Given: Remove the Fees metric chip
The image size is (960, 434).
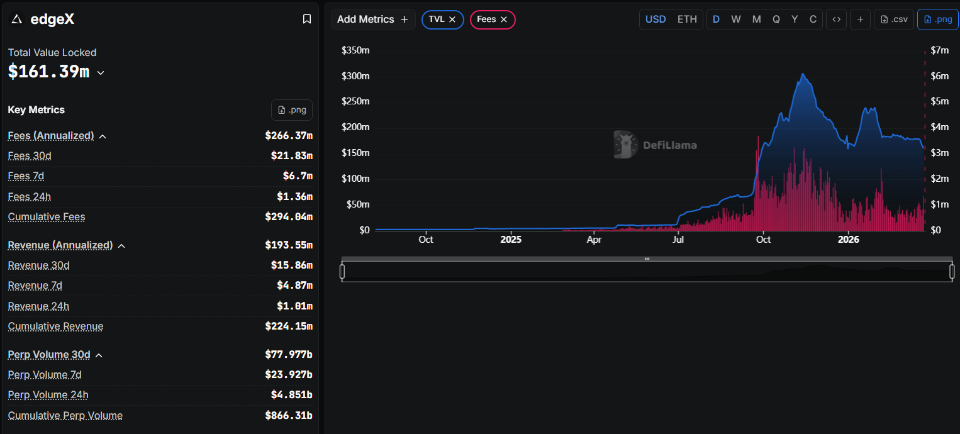Looking at the screenshot, I should 504,19.
